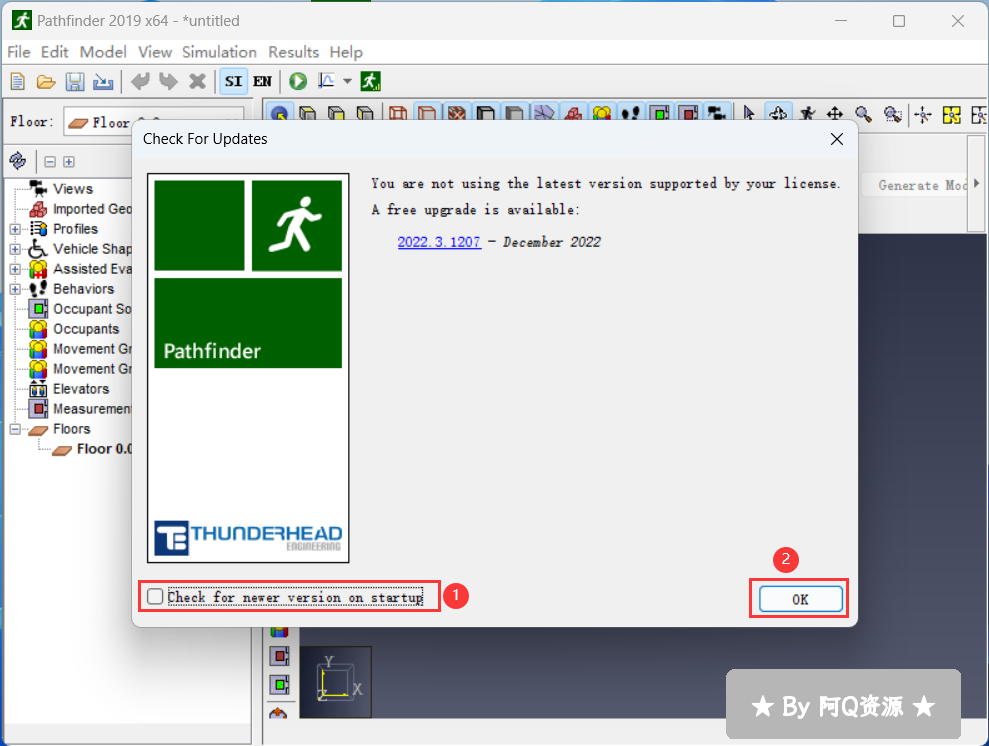The height and width of the screenshot is (746, 989).
Task: Open the results graph dropdown arrow
Action: (x=347, y=81)
